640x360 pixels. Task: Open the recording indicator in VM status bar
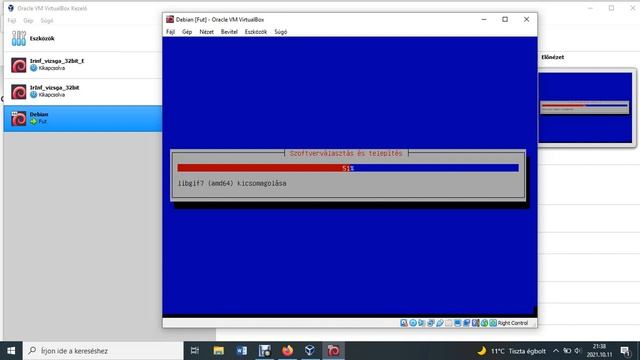(x=467, y=323)
